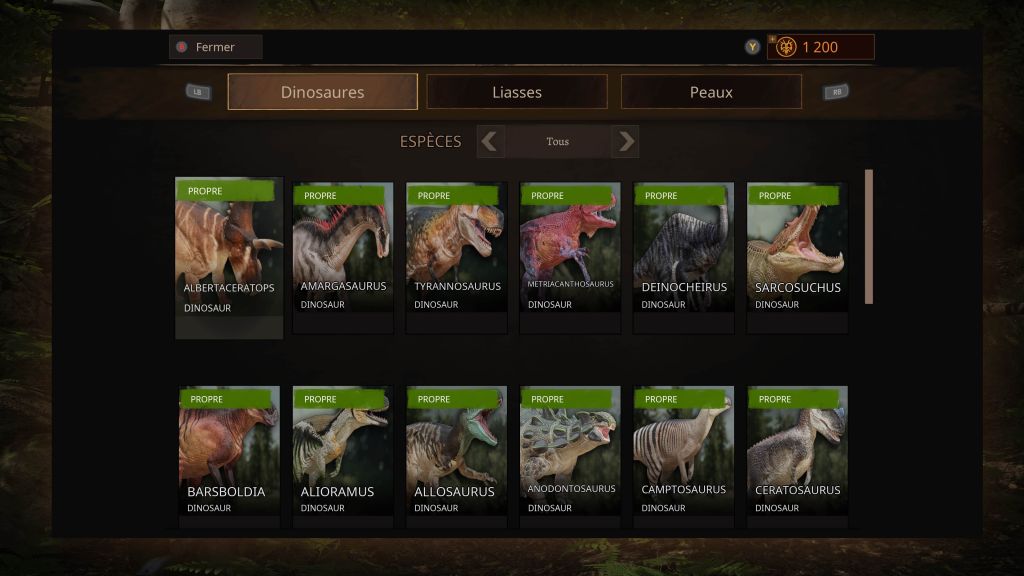Select next species with right arrow

tap(625, 141)
